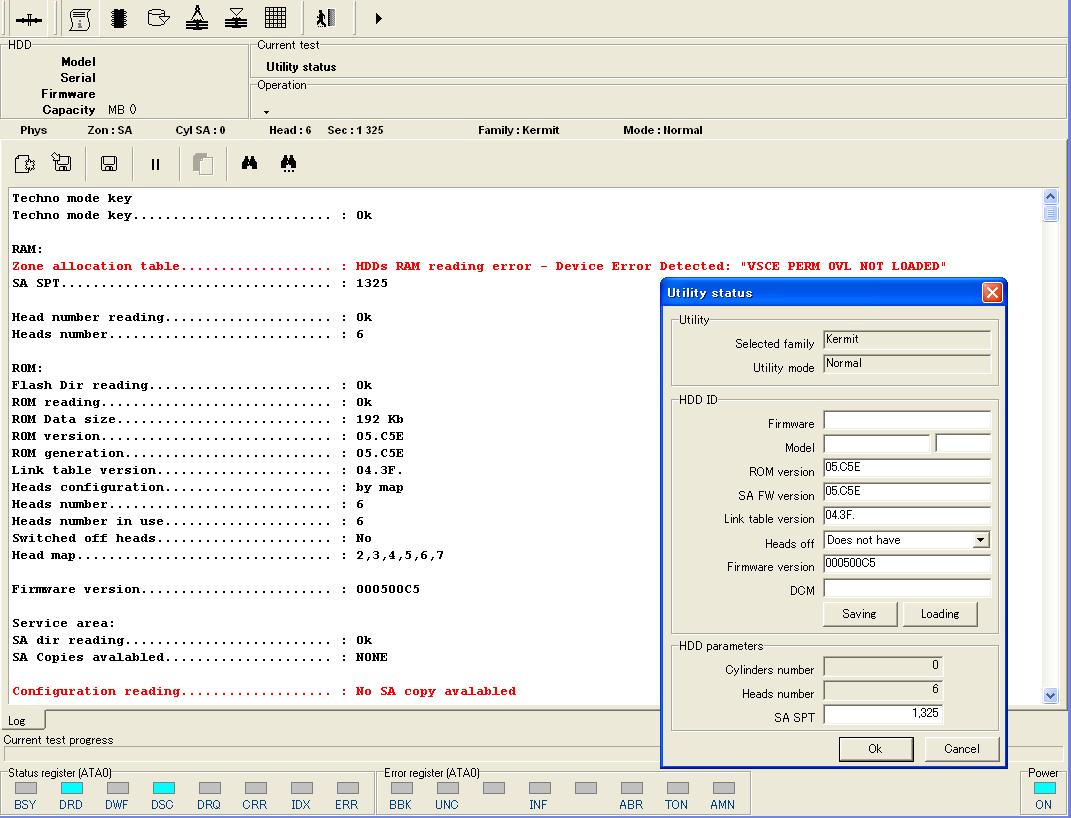Click the log scrollbar thumb

point(1051,213)
